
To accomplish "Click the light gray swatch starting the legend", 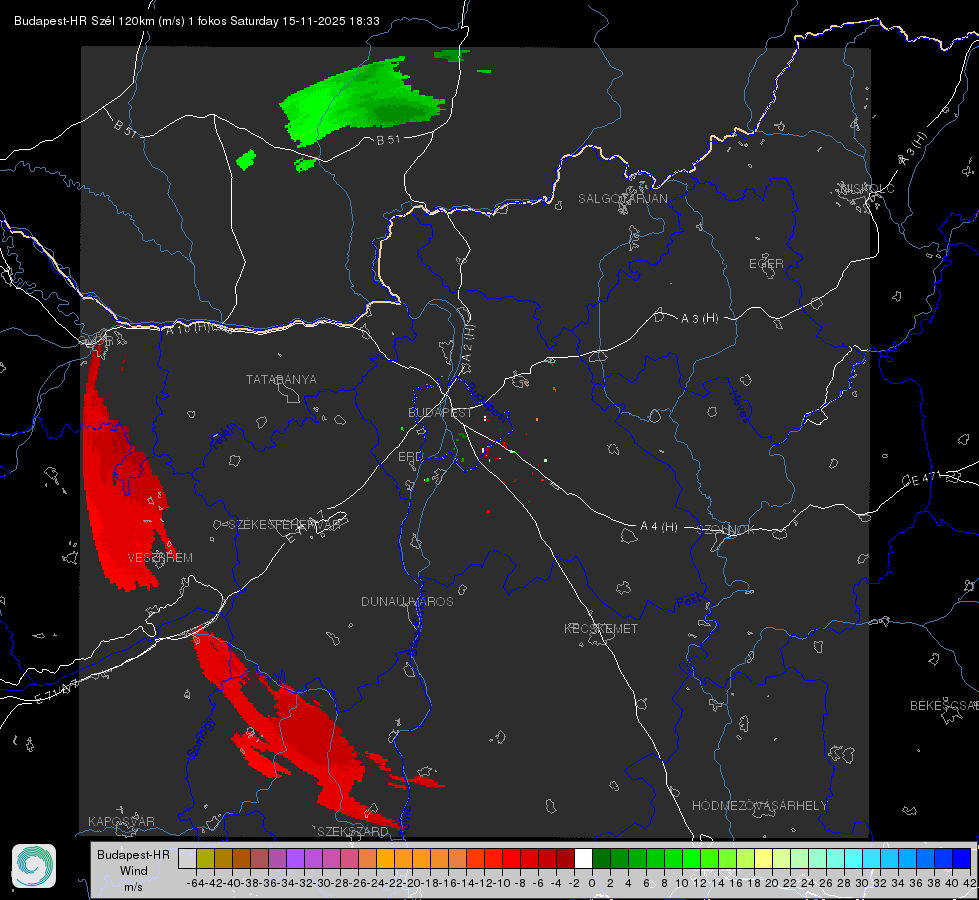I will (187, 858).
